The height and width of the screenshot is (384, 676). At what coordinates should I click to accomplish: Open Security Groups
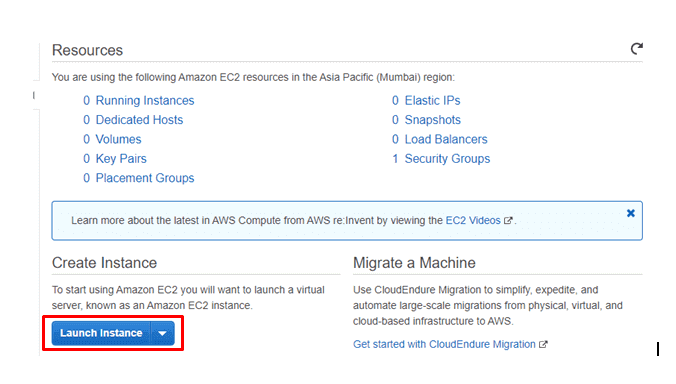click(x=447, y=159)
